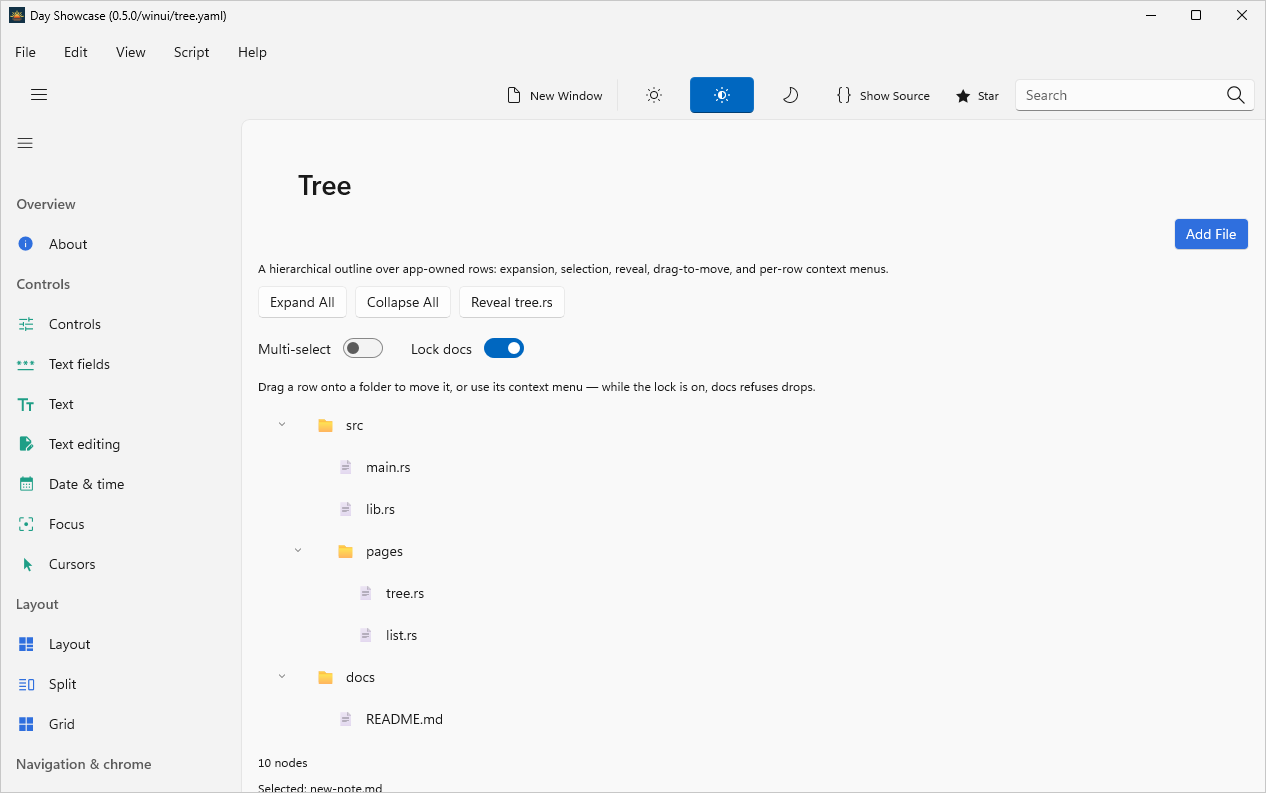Select the auto theme half-sun button

click(722, 95)
